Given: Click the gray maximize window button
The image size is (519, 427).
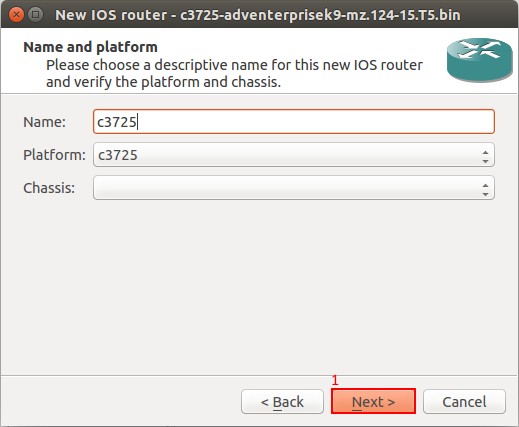Looking at the screenshot, I should click(35, 15).
